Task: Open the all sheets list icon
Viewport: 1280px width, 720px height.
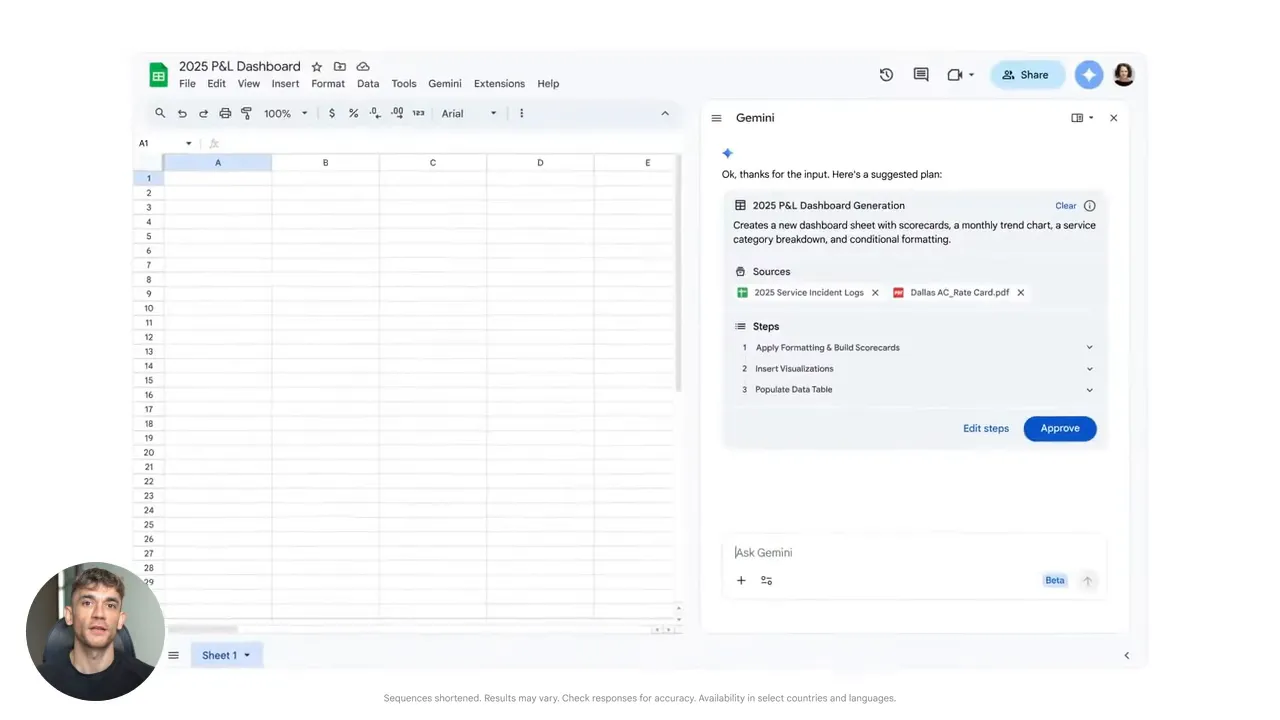Action: pyautogui.click(x=173, y=655)
